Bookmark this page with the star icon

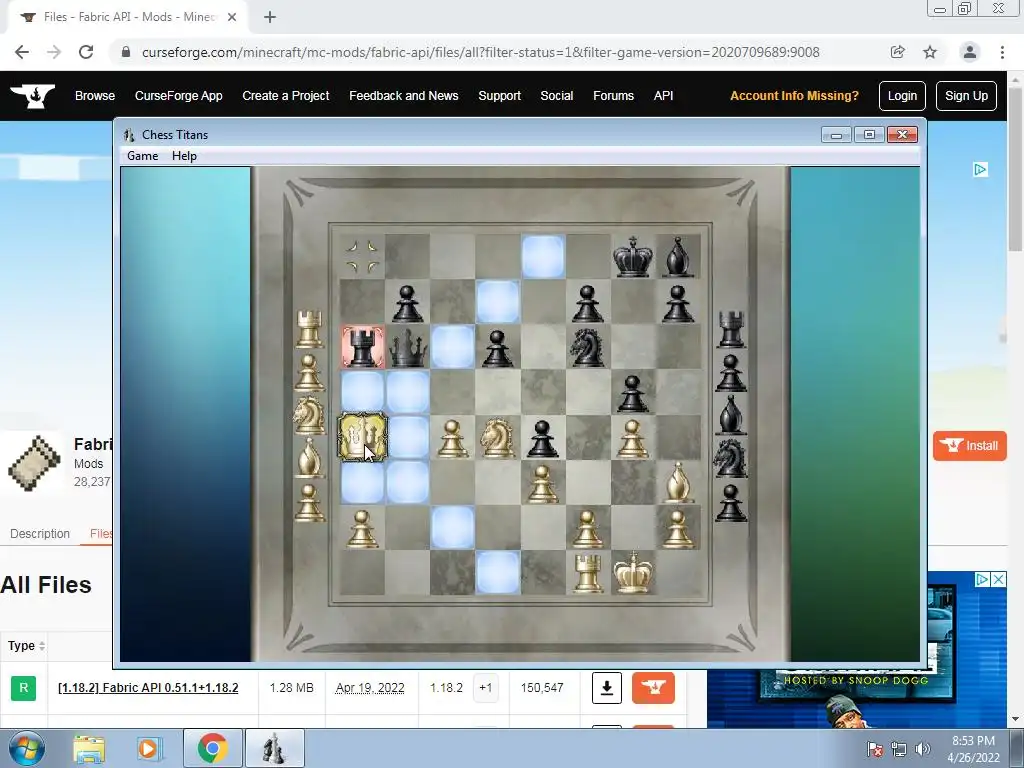click(930, 52)
